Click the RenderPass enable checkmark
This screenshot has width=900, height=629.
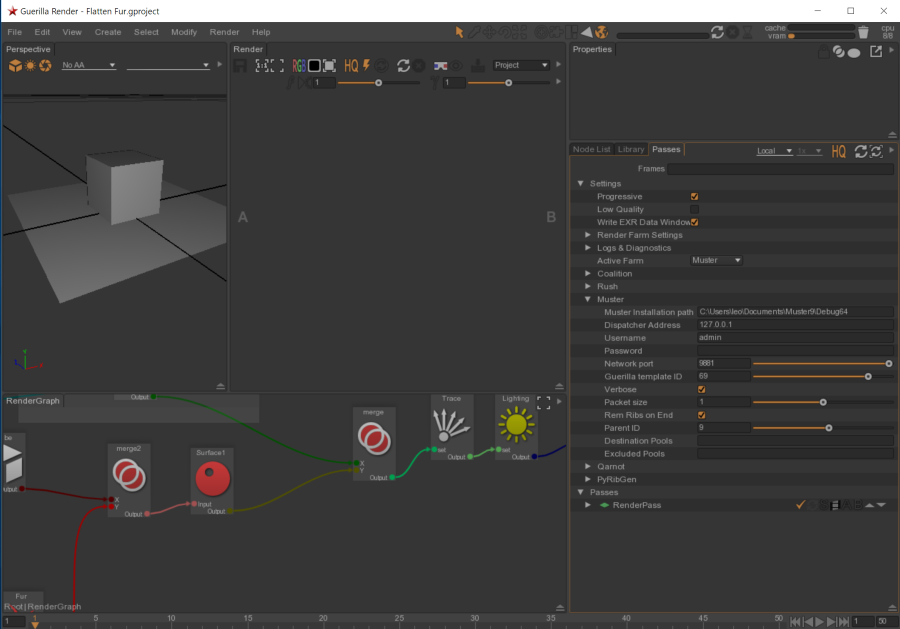tap(801, 505)
